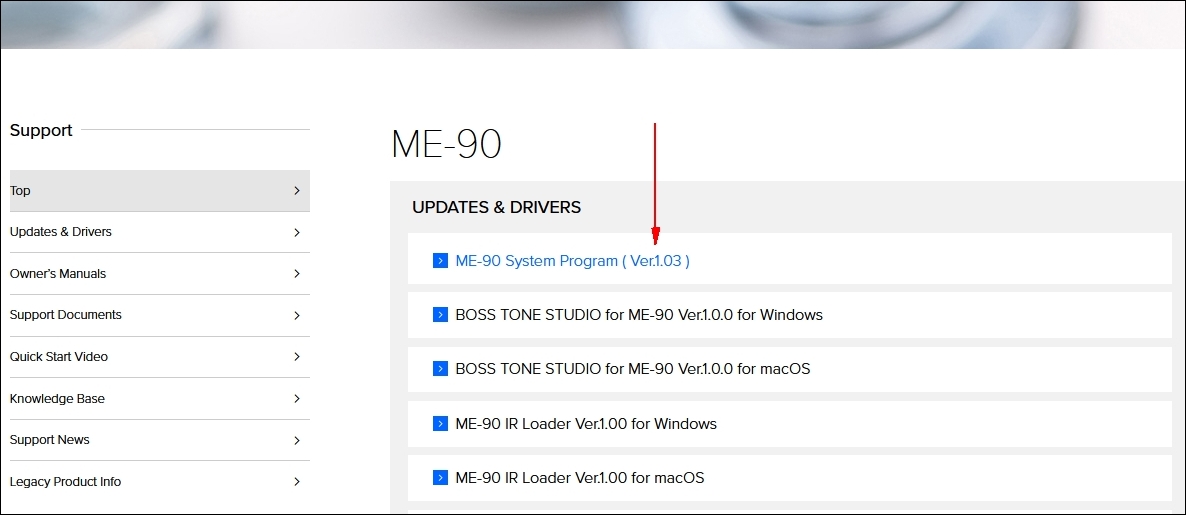Image resolution: width=1186 pixels, height=515 pixels.
Task: Click blue arrow icon beside IR Loader for Windows
Action: (x=440, y=423)
